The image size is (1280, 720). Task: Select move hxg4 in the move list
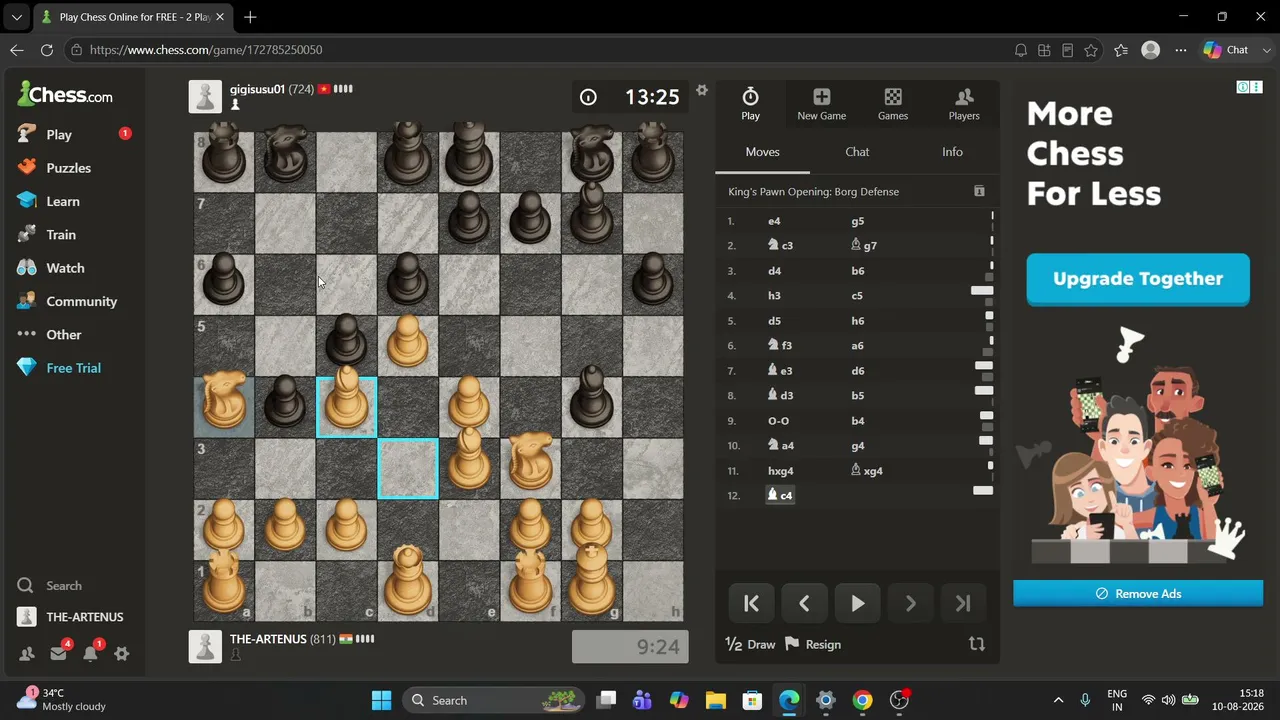781,471
